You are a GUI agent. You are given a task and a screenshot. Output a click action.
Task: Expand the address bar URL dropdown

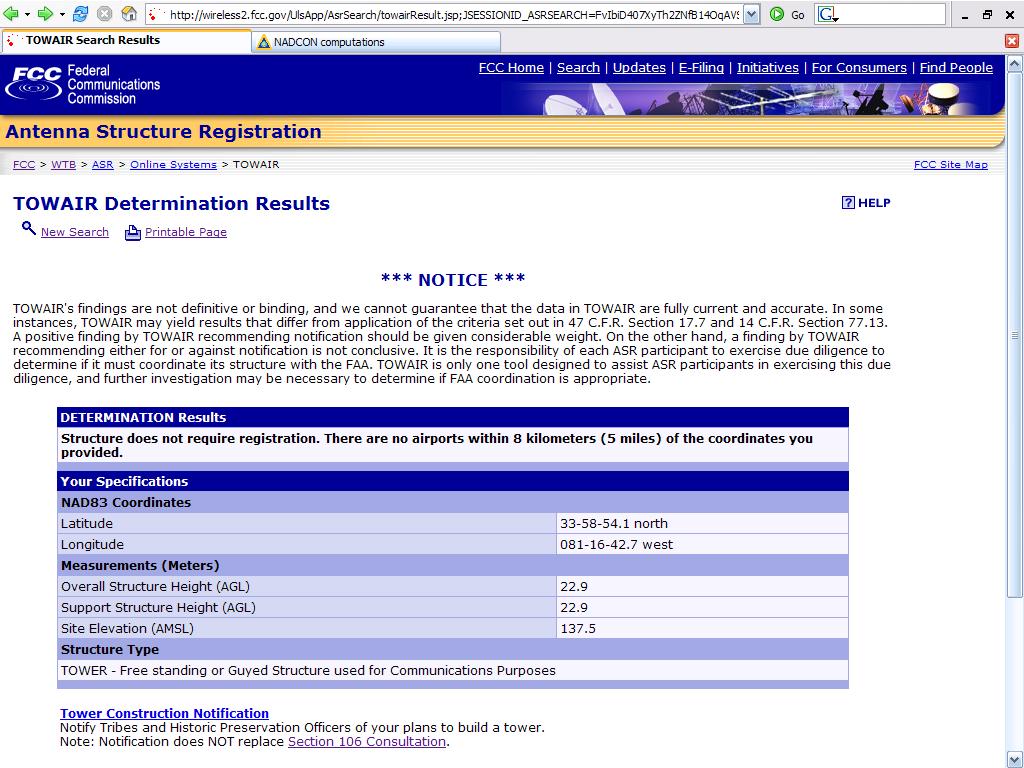point(752,14)
